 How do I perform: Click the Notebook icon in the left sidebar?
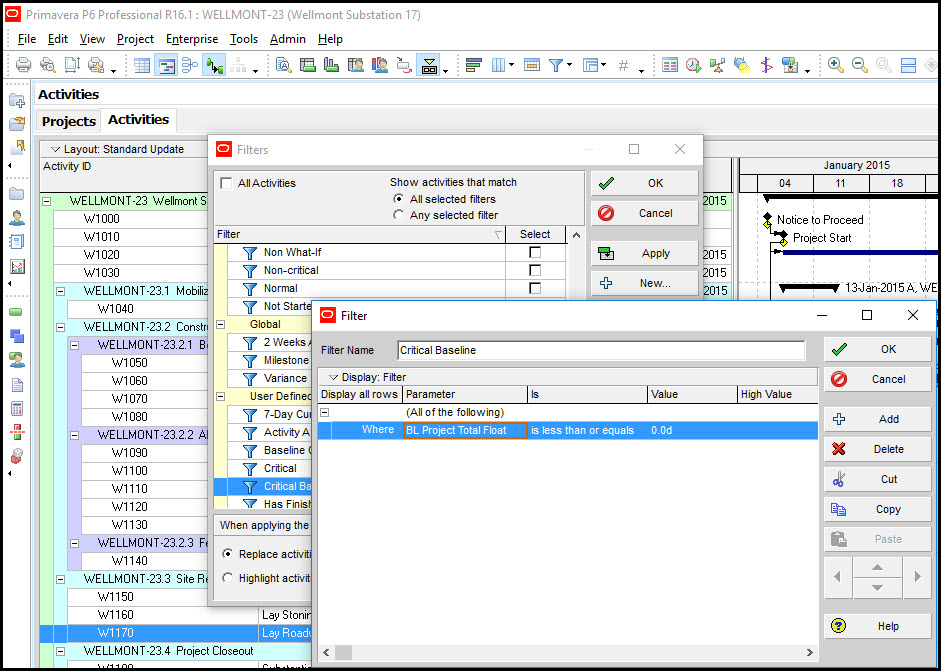(16, 240)
